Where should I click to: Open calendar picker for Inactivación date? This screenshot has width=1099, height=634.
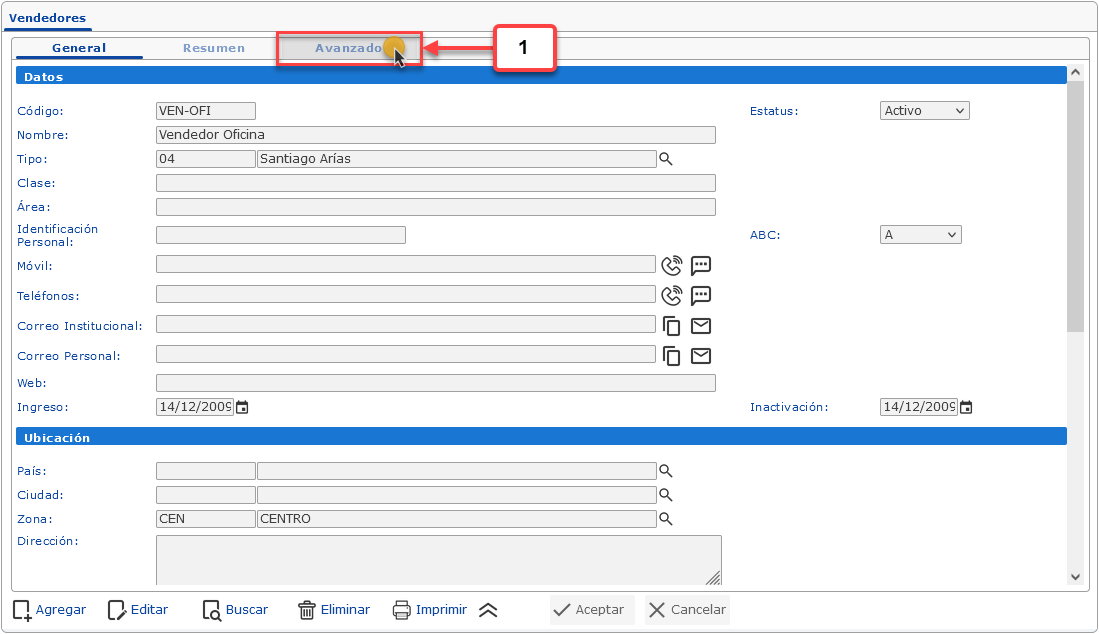click(x=966, y=407)
